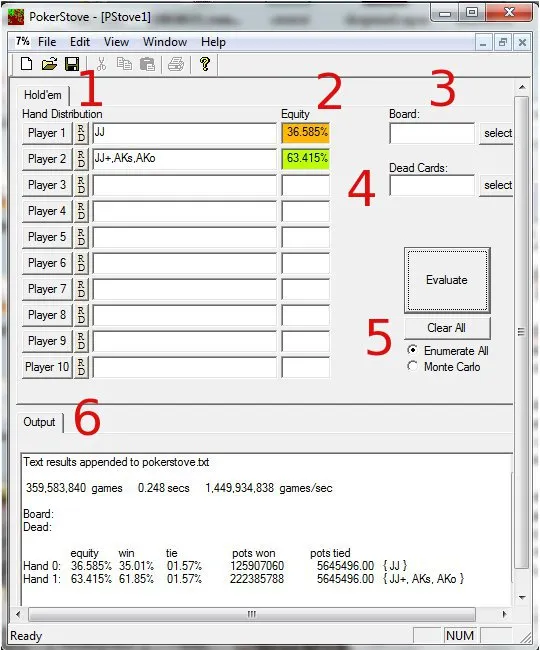Click the output scroll right arrow
Screen dimensions: 540x650
point(505,614)
